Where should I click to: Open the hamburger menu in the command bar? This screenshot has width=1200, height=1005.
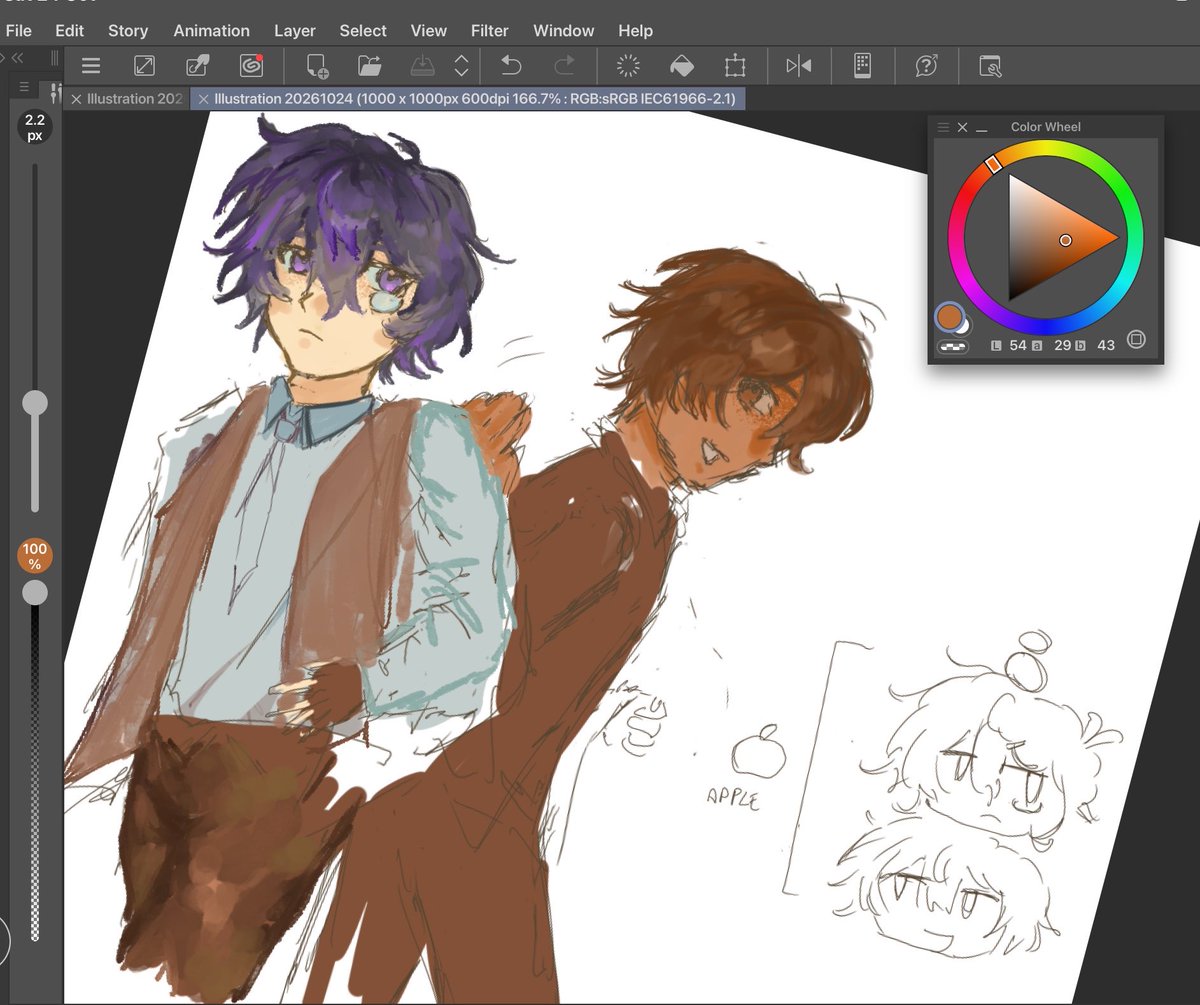[x=91, y=67]
